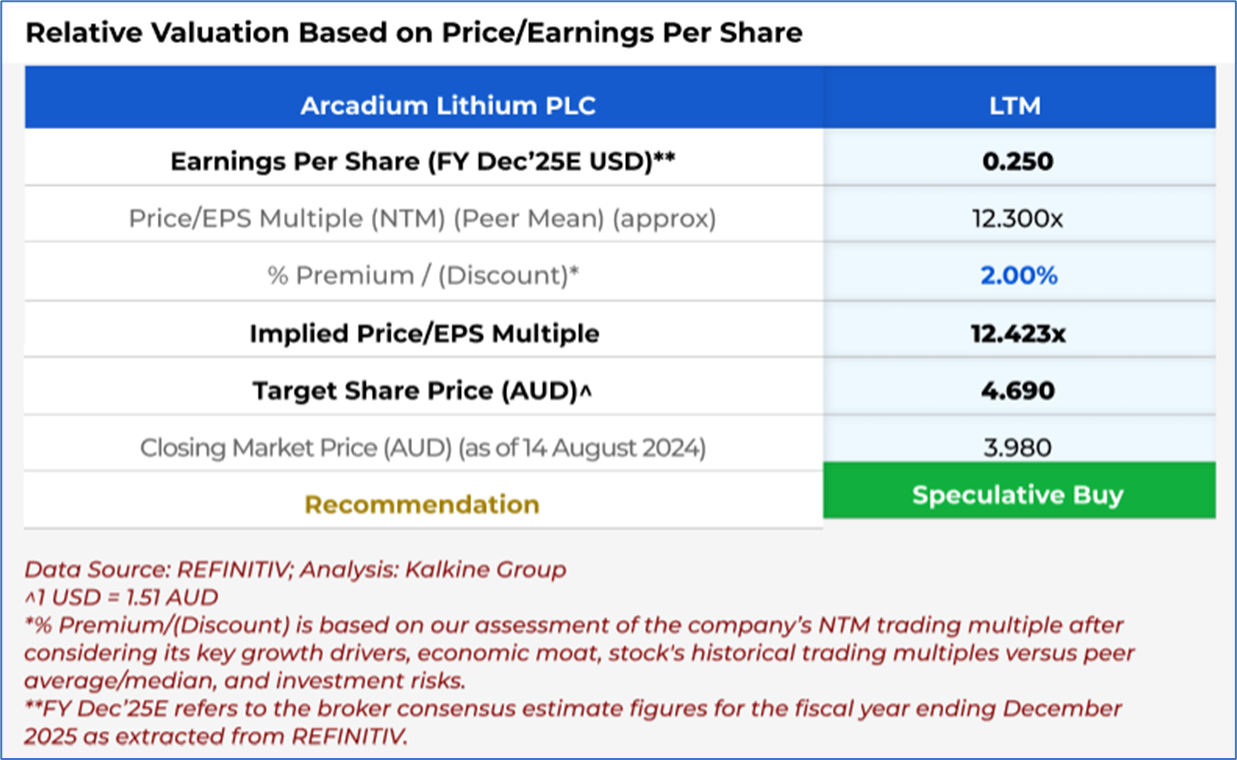Click the 4.690 target price value
Viewport: 1237px width, 760px height.
click(1017, 390)
